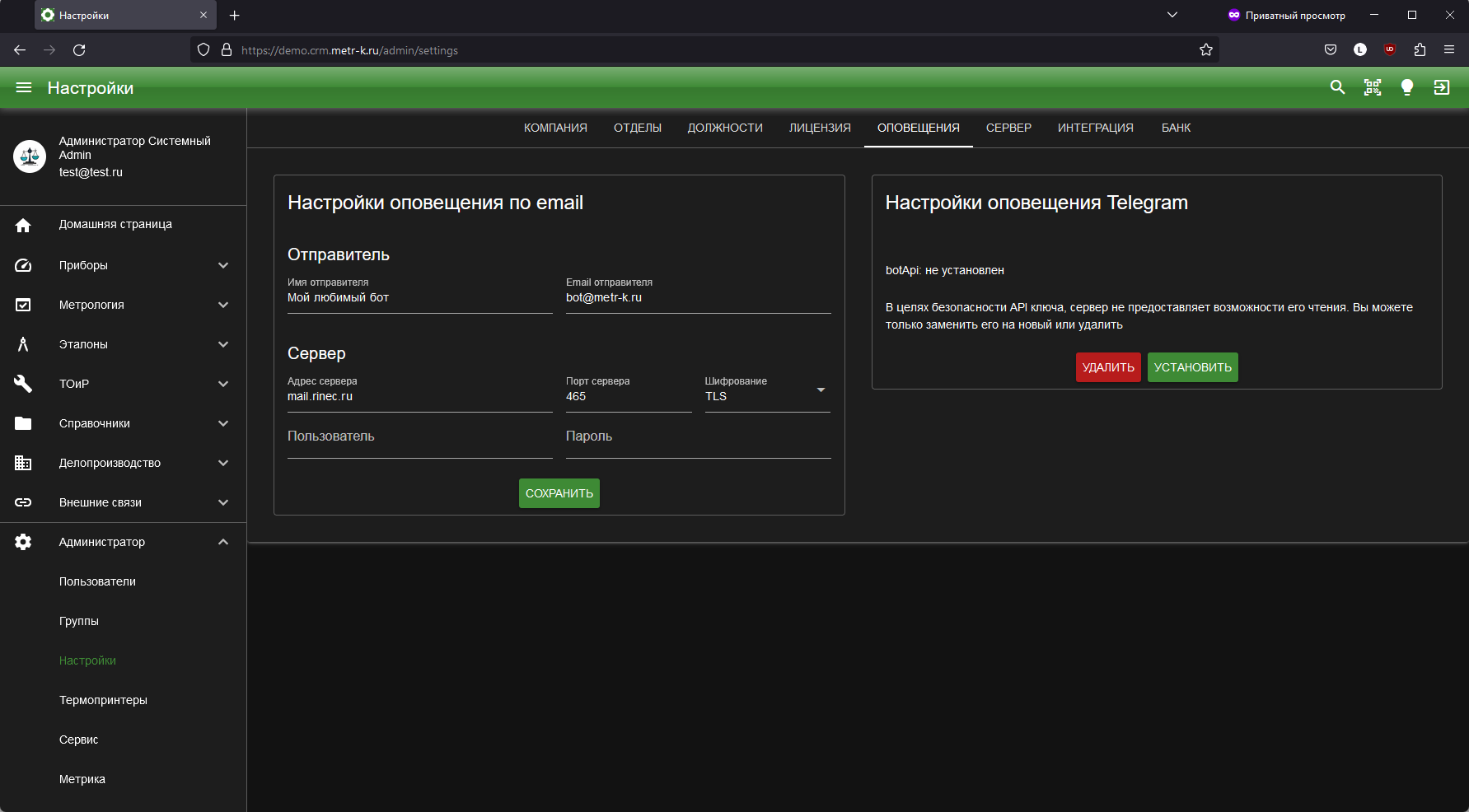1469x812 pixels.
Task: Click the tracking protection shield icon
Action: (204, 50)
